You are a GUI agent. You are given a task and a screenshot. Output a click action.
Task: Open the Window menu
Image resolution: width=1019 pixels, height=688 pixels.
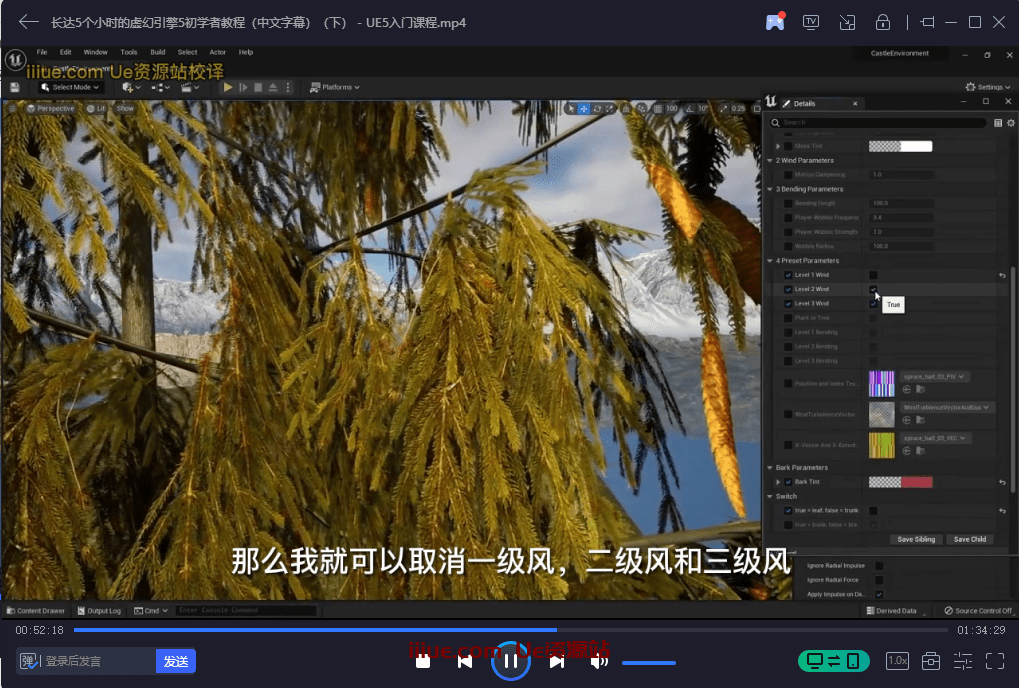tap(96, 52)
